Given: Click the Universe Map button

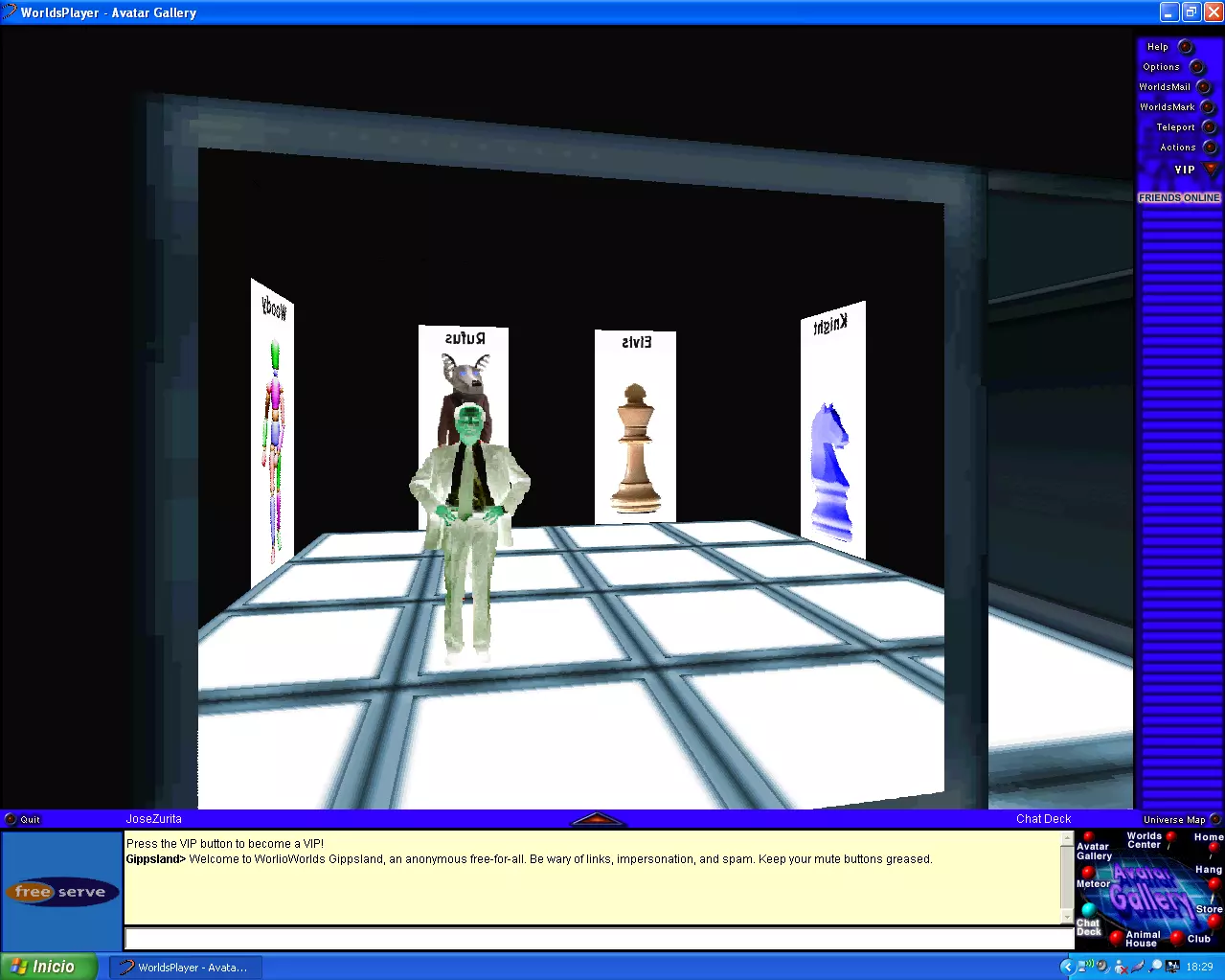Looking at the screenshot, I should 1215,819.
